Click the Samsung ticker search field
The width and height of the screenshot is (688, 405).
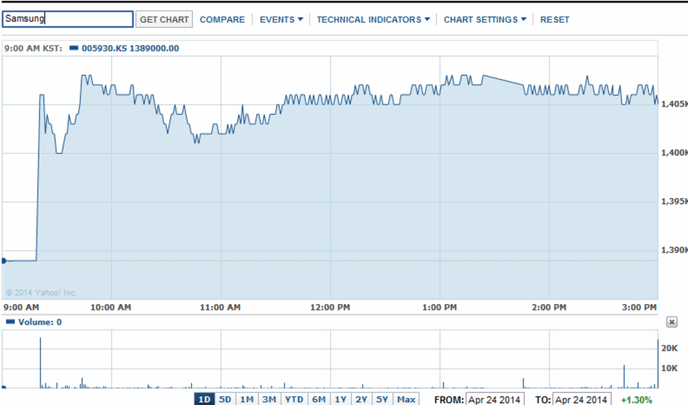tap(68, 19)
